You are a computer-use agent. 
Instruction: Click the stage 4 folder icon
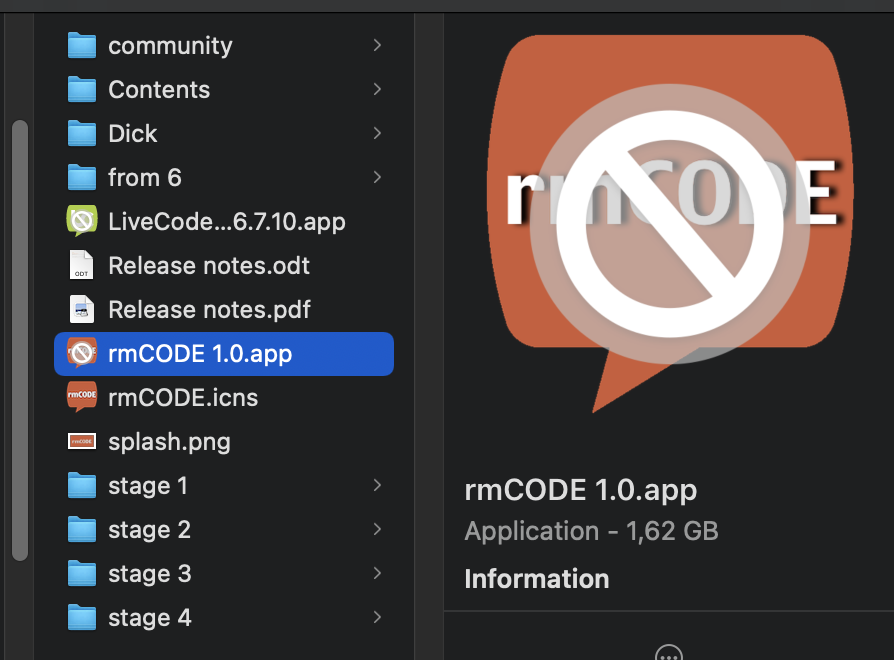point(82,617)
